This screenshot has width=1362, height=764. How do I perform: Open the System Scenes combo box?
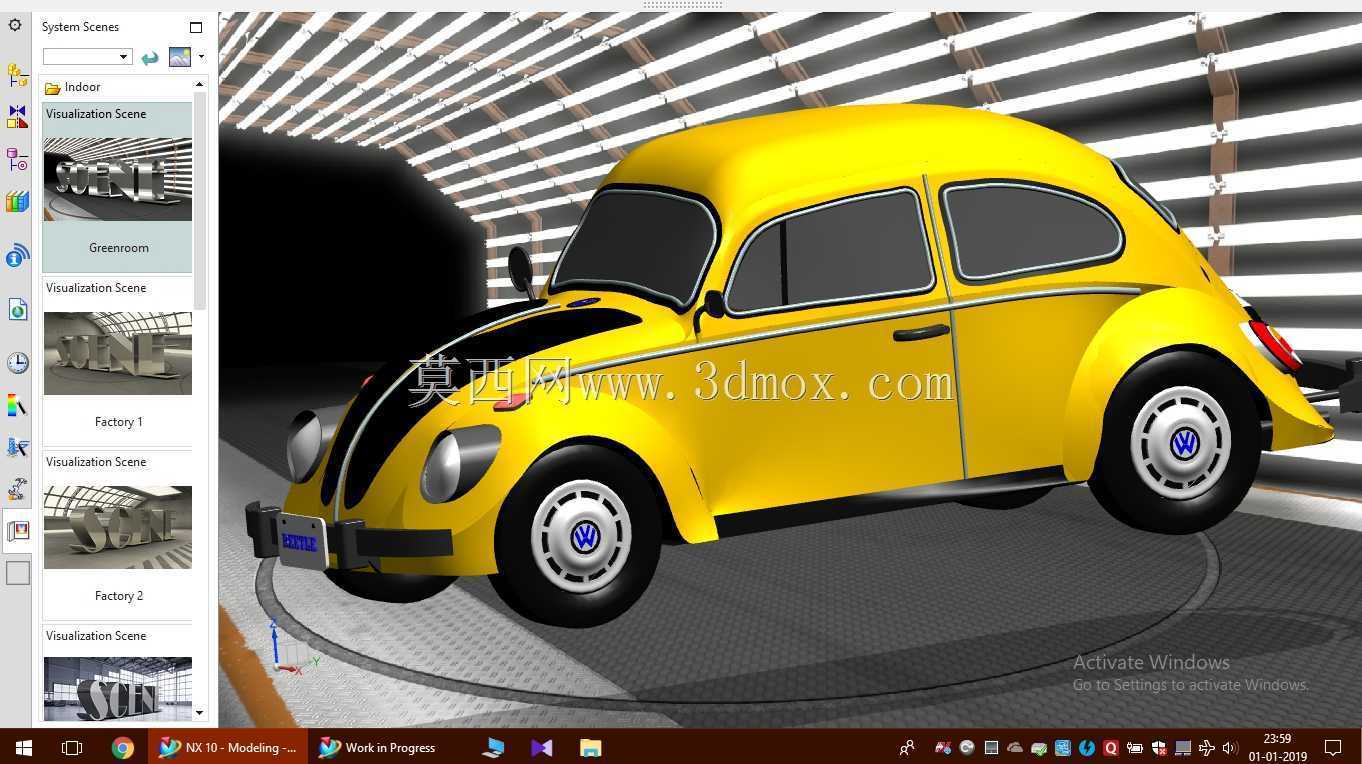tap(87, 57)
